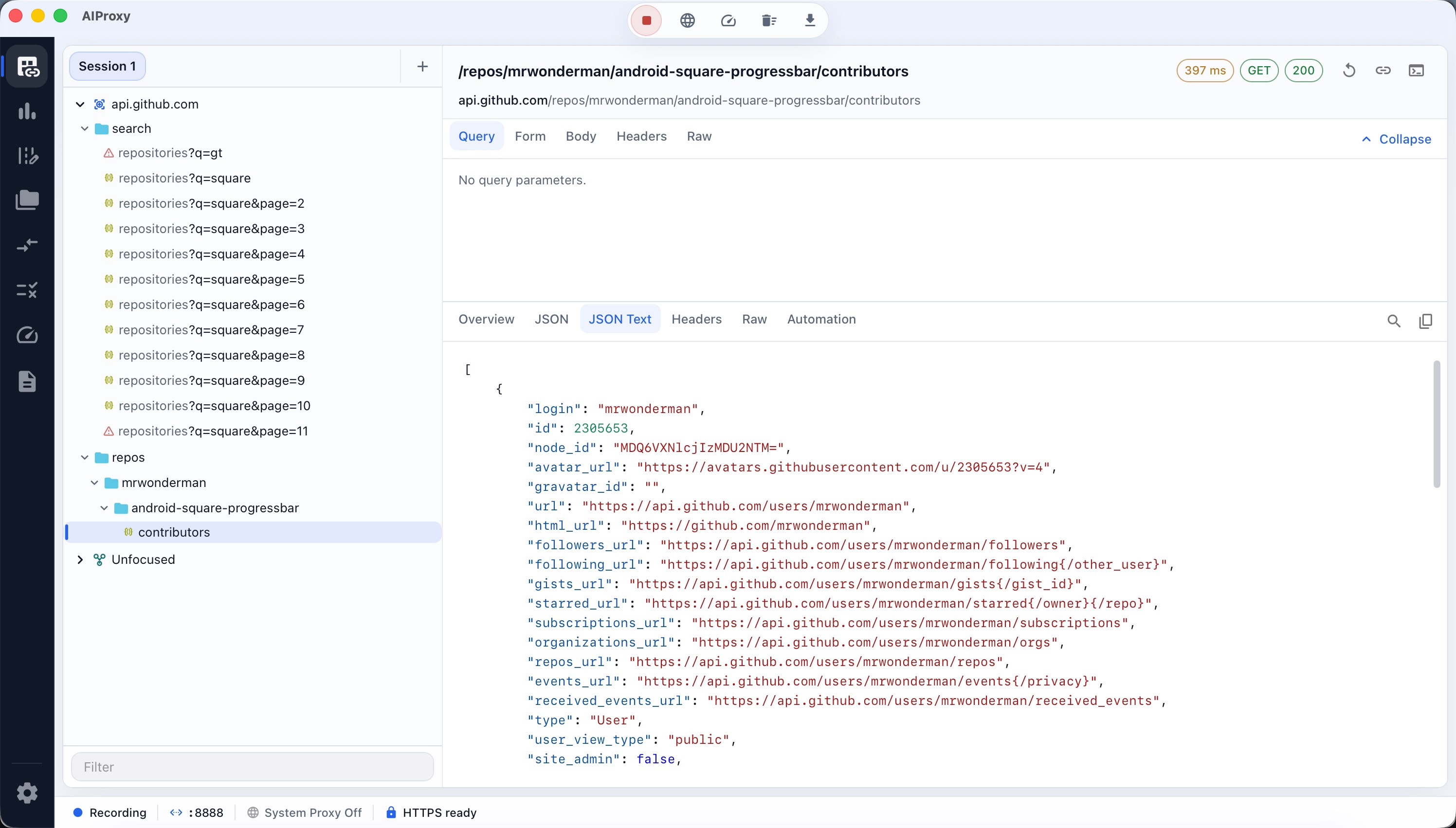
Task: Search the response with the magnifier icon
Action: [1393, 321]
